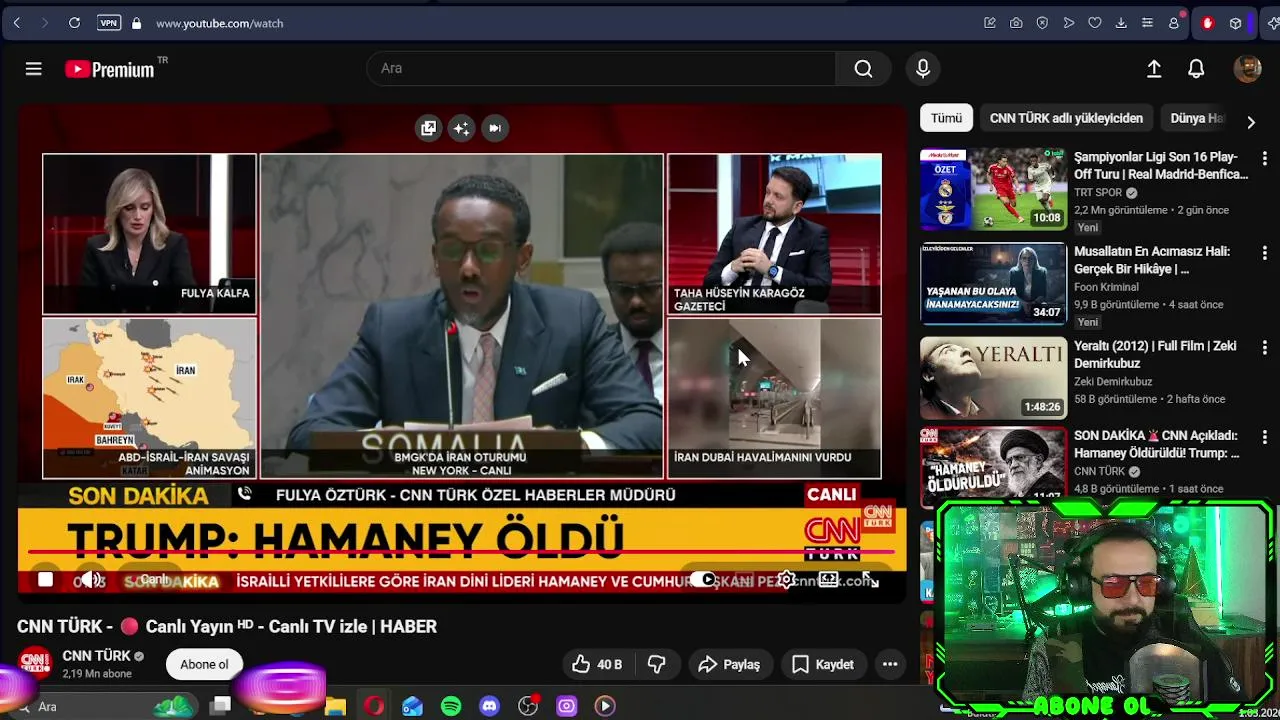Share with the Paylaş button
Screen dimensions: 1280x720
click(x=729, y=664)
